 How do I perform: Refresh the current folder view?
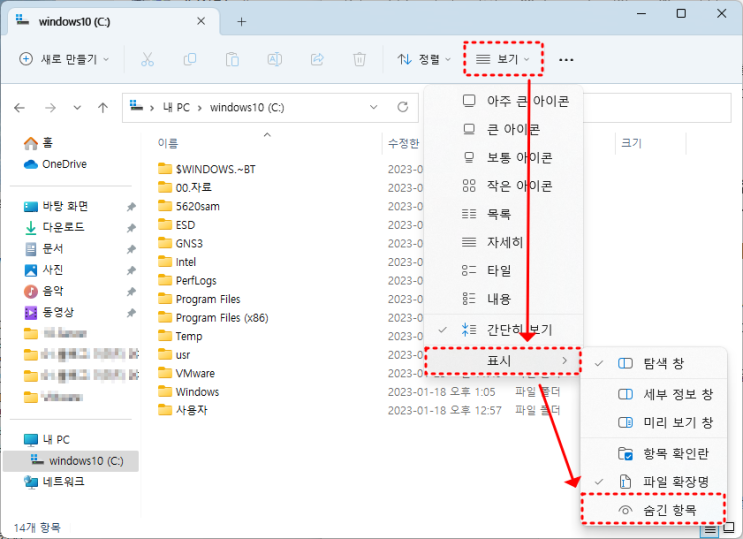click(x=403, y=107)
